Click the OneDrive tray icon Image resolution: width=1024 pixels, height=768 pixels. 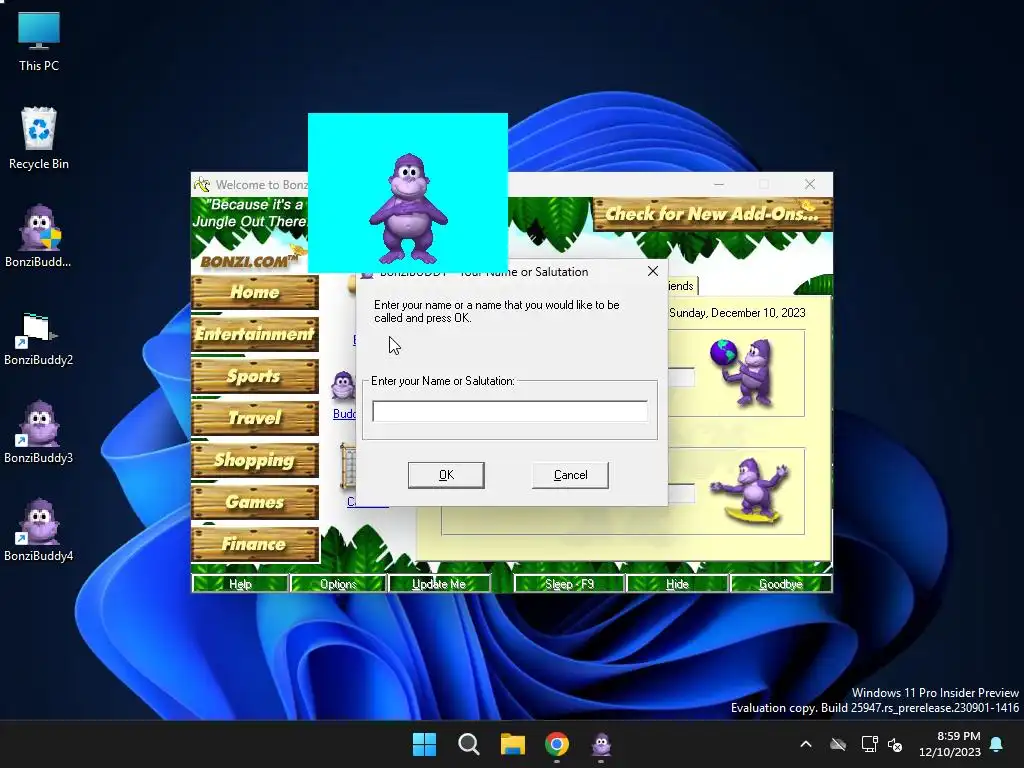click(x=838, y=744)
